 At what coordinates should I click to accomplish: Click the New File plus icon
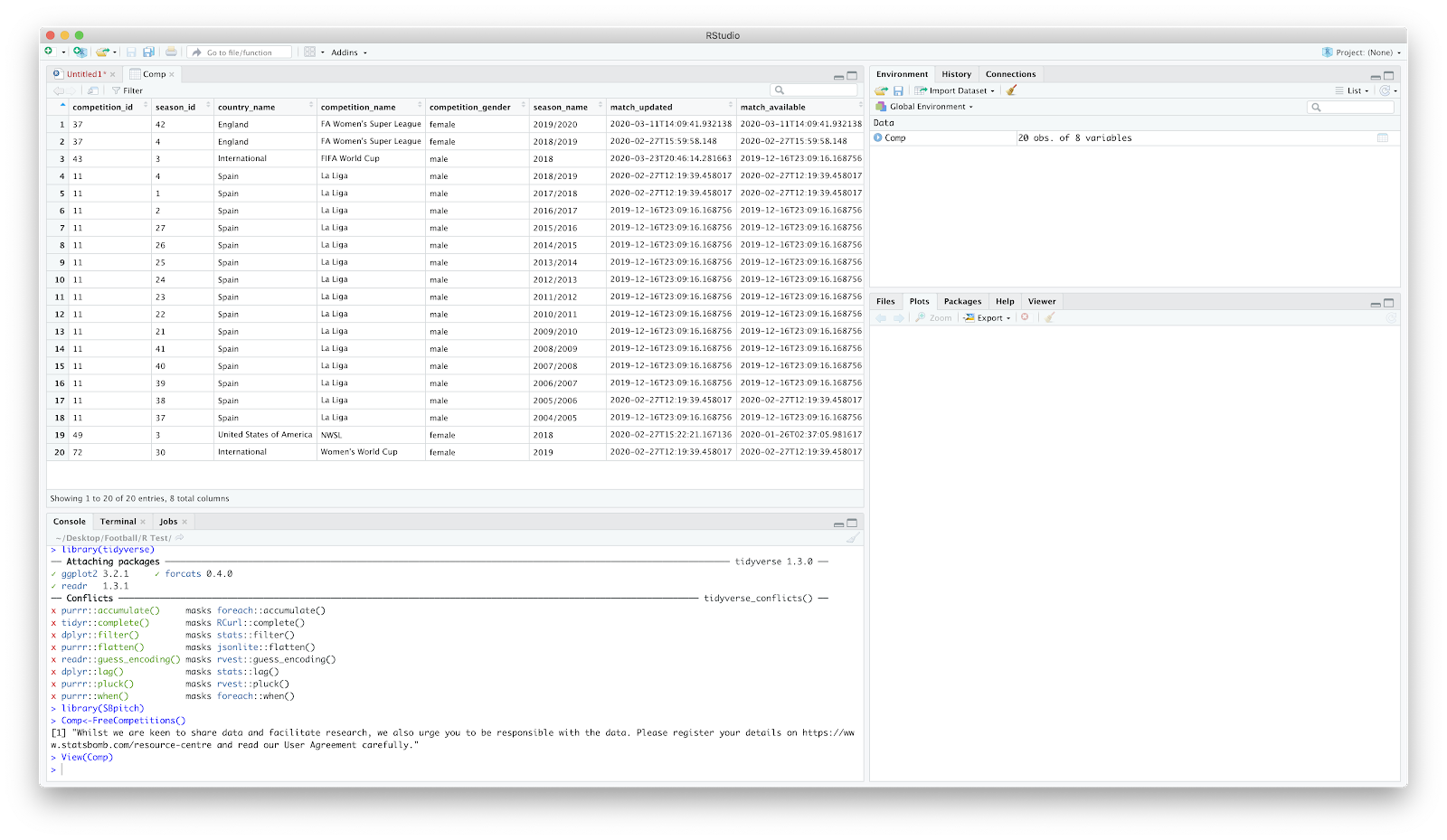49,52
